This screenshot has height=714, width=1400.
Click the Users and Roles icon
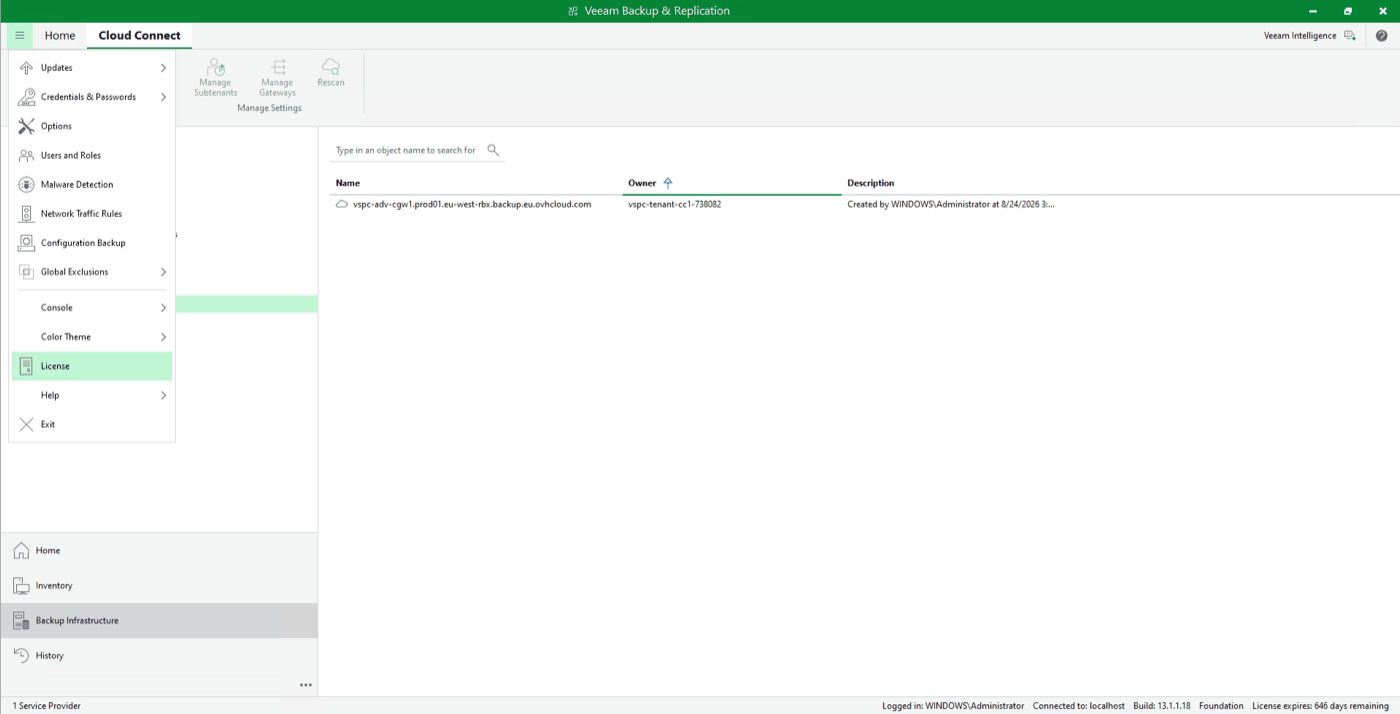pos(26,155)
